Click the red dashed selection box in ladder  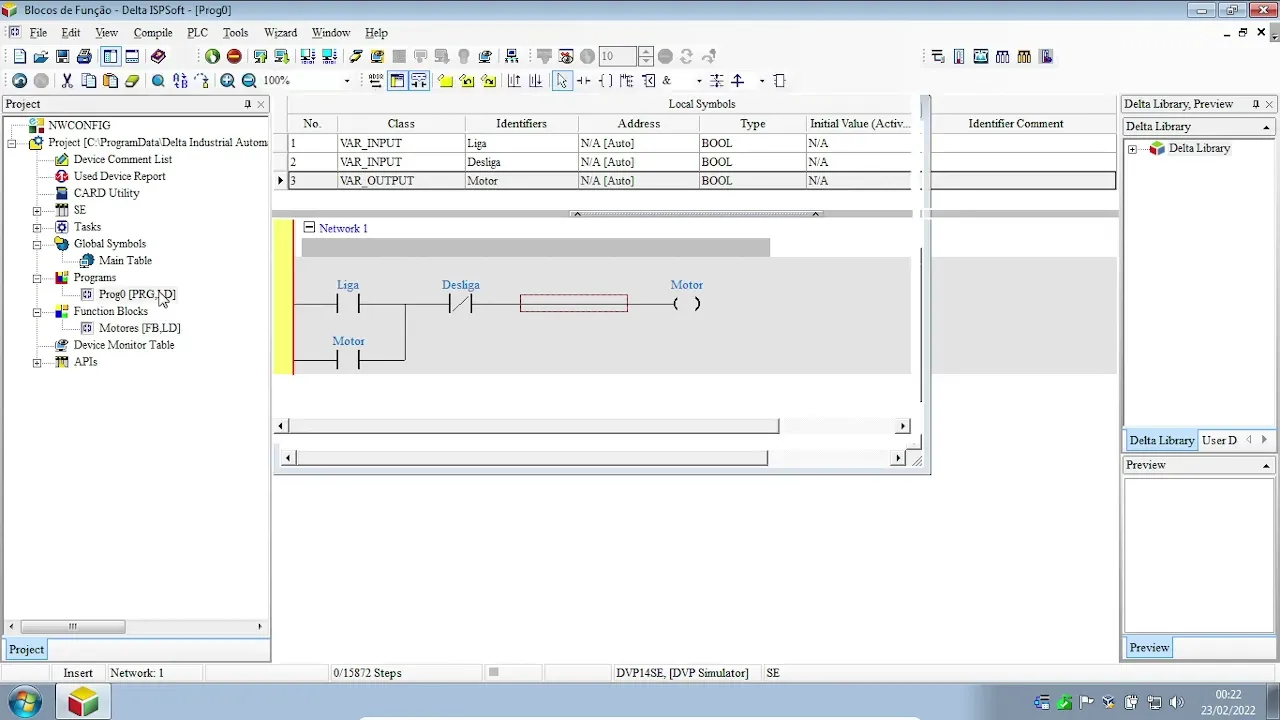click(x=574, y=303)
